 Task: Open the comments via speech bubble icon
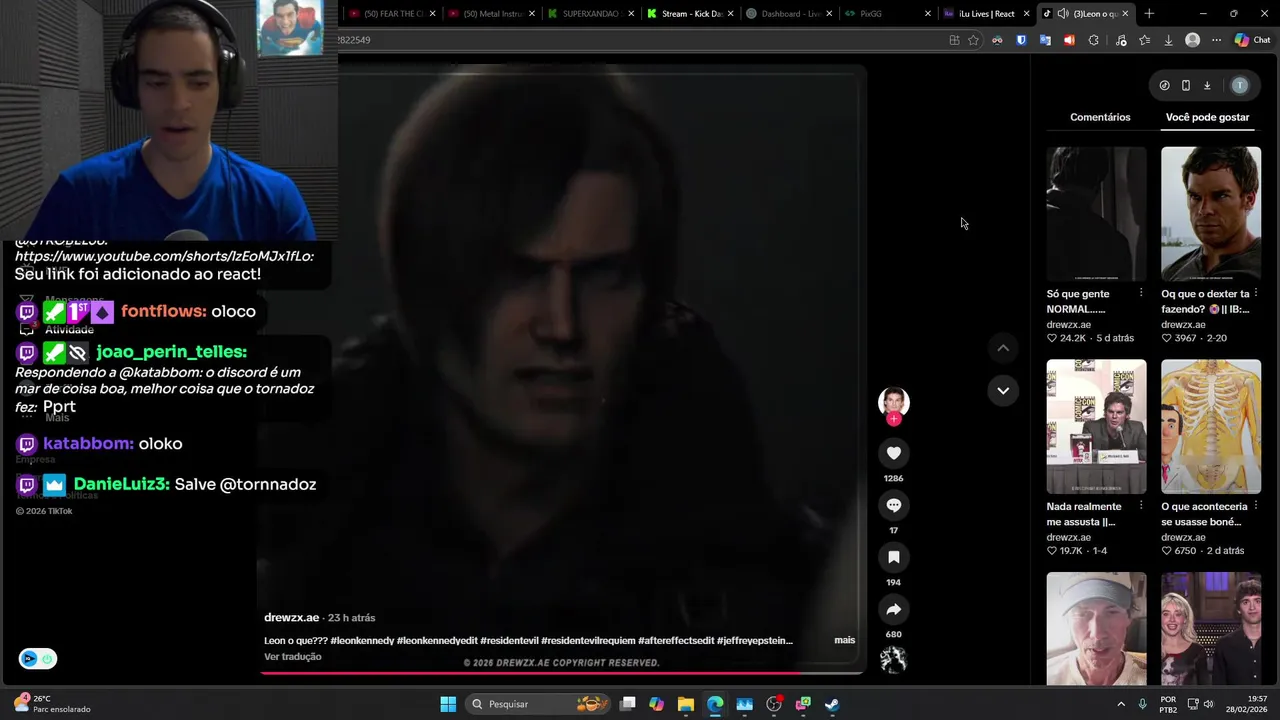click(x=894, y=505)
